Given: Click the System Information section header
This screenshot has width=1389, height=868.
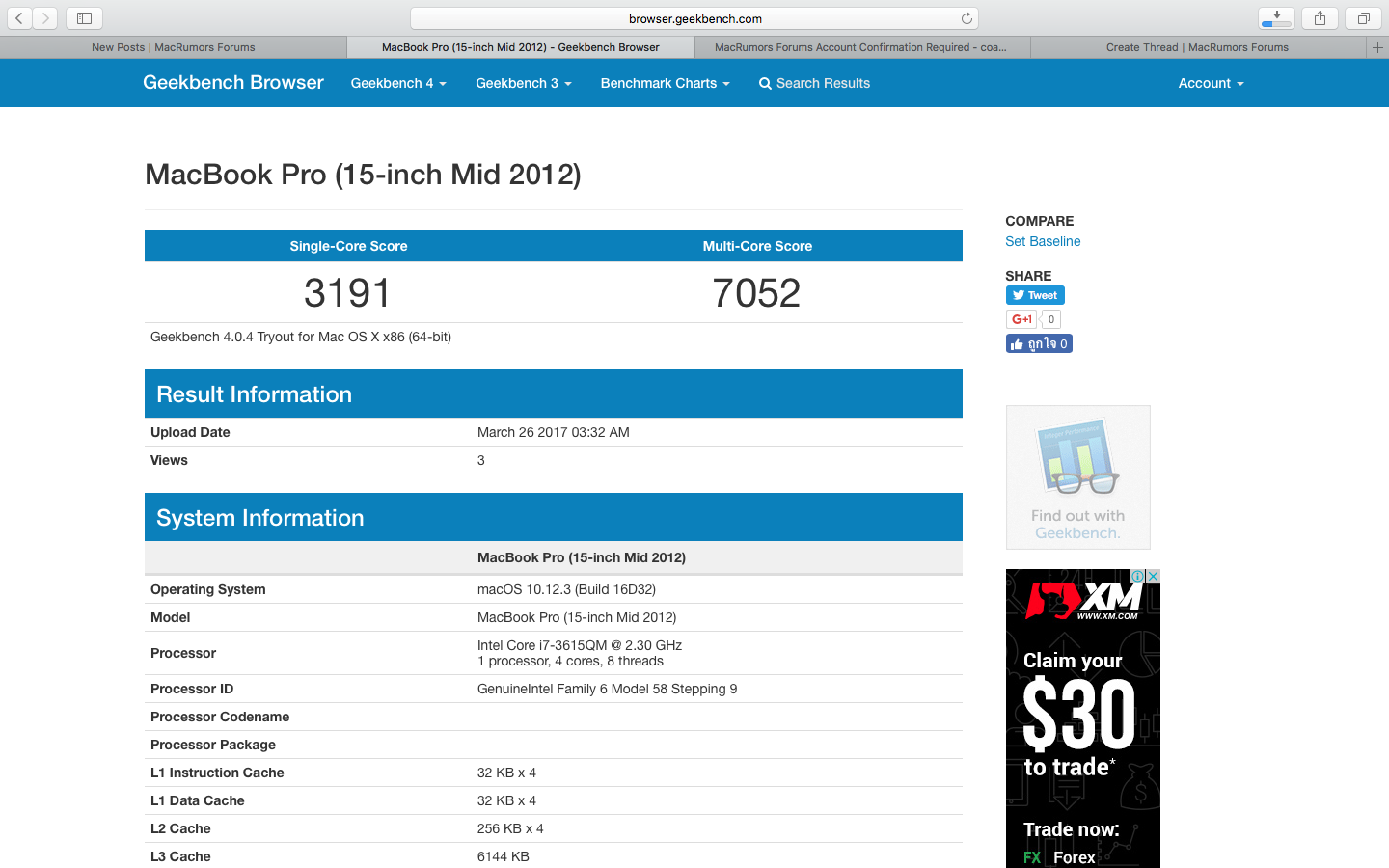Looking at the screenshot, I should click(x=554, y=517).
